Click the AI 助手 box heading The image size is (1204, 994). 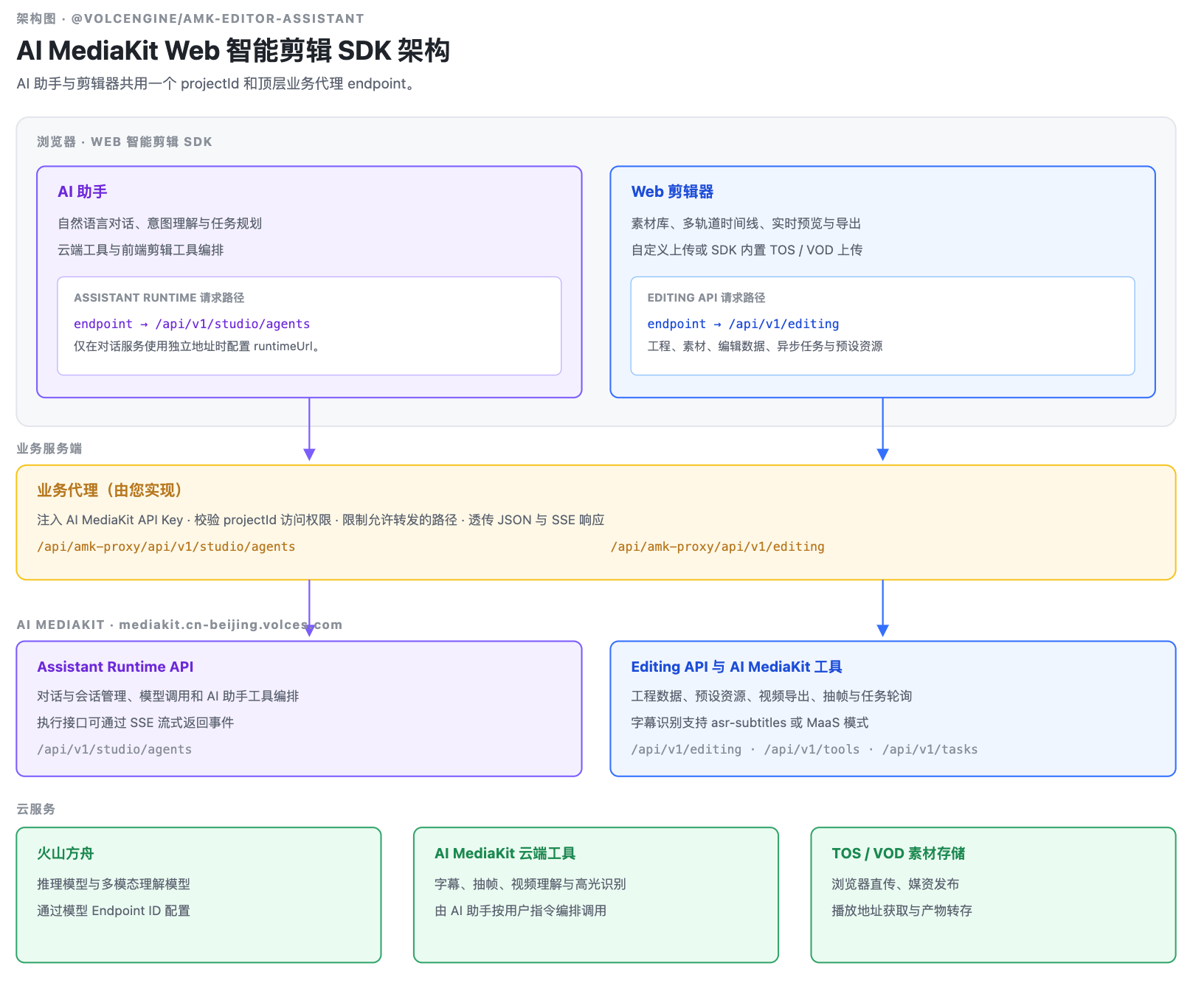(x=83, y=192)
